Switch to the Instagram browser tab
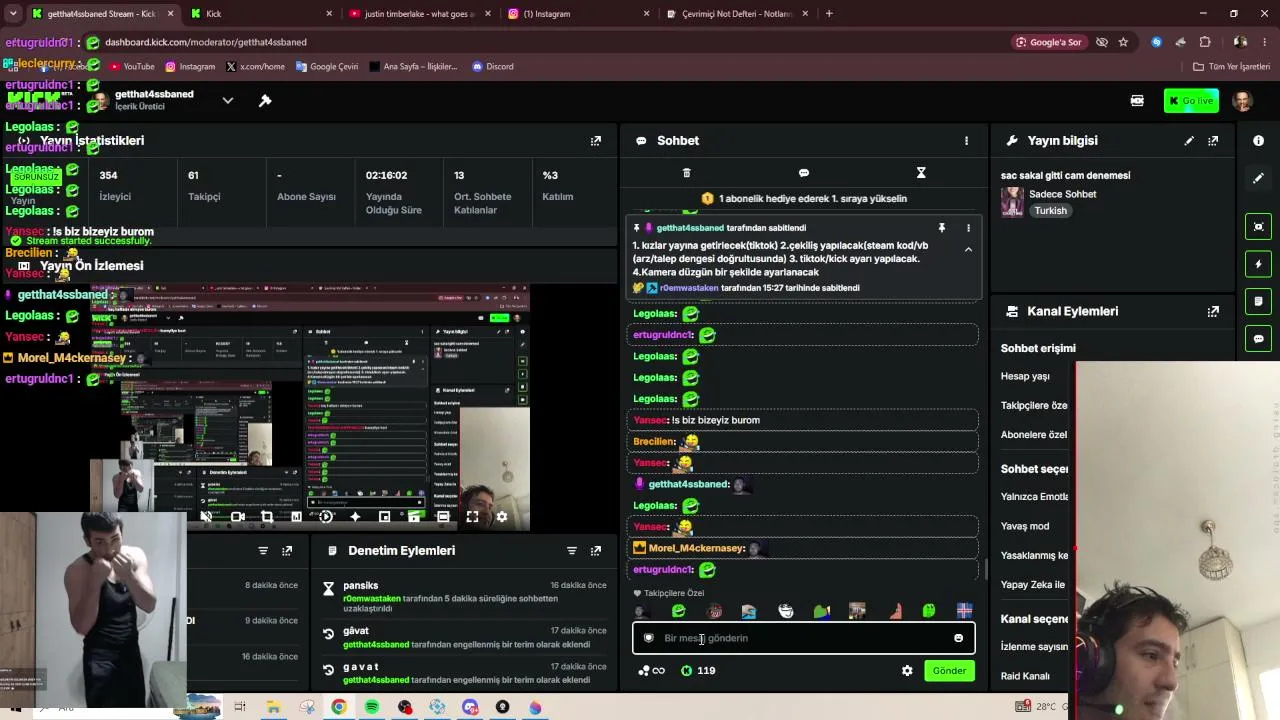This screenshot has height=720, width=1280. click(578, 14)
